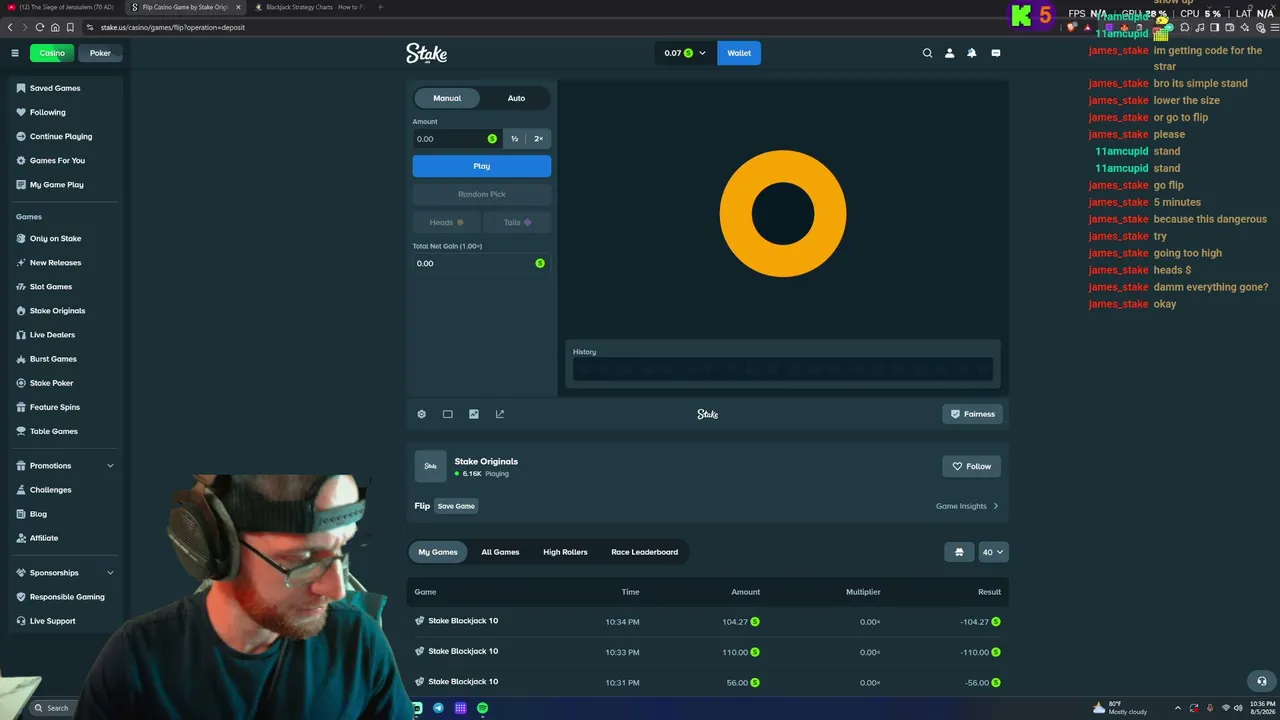Image resolution: width=1280 pixels, height=720 pixels.
Task: Click the browser address bar URL
Action: coord(173,27)
